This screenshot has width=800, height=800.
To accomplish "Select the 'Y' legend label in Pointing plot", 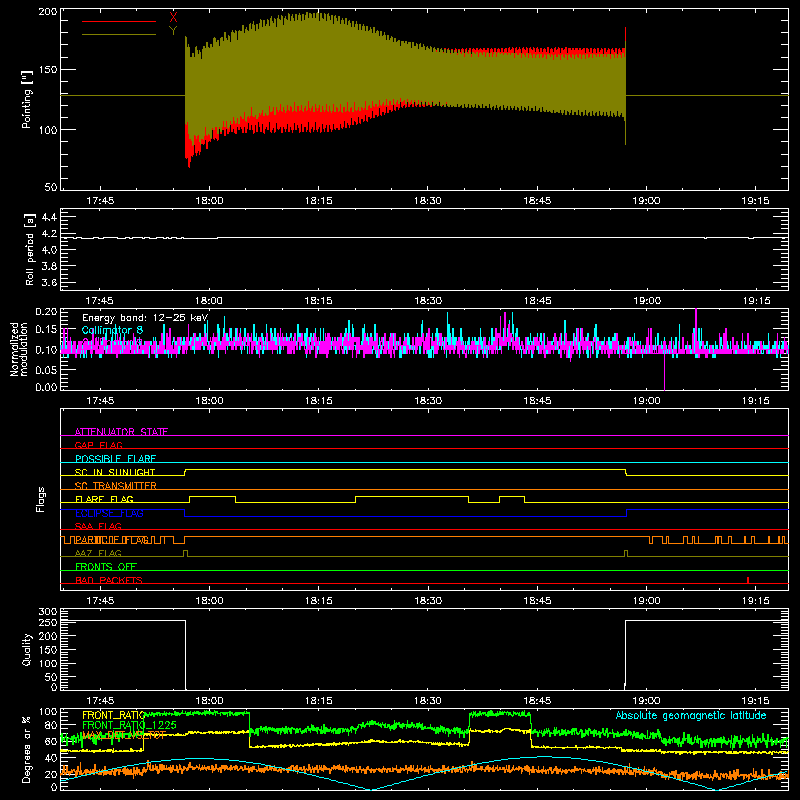I will pyautogui.click(x=173, y=31).
